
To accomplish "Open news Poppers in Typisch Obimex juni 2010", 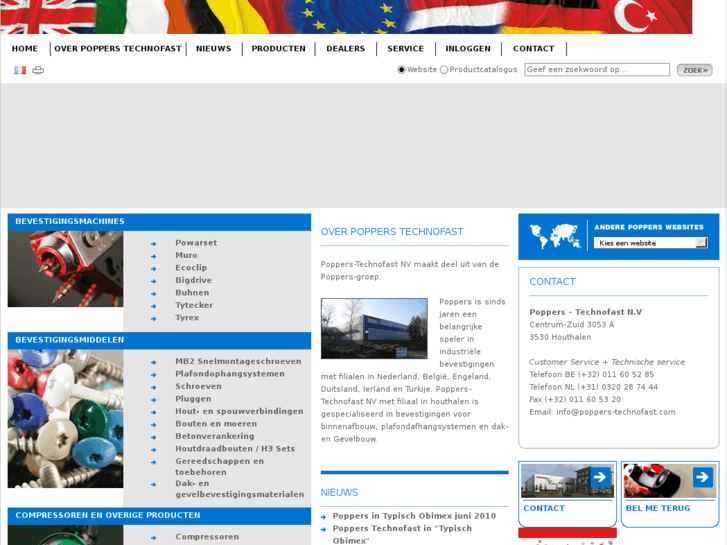I will tap(414, 516).
